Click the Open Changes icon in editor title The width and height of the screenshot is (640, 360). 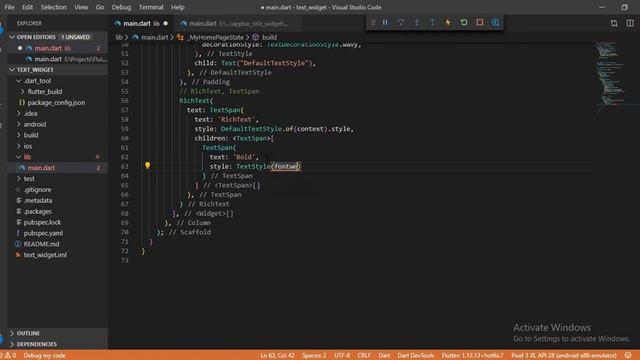tap(614, 23)
